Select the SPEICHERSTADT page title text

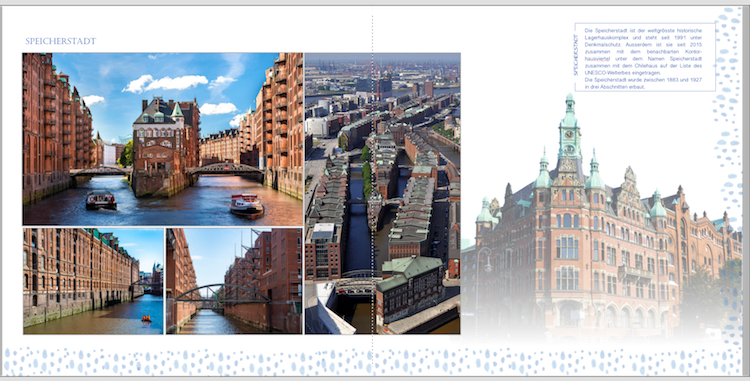[61, 41]
